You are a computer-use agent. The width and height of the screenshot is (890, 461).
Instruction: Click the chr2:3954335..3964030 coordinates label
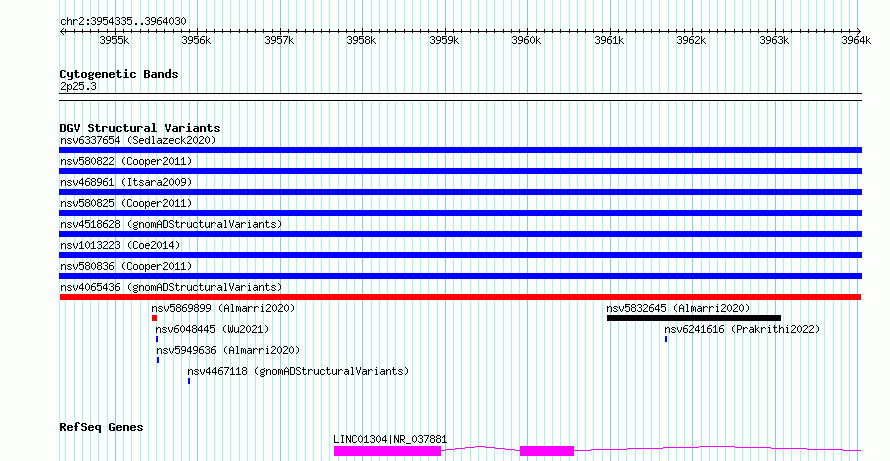pos(123,21)
